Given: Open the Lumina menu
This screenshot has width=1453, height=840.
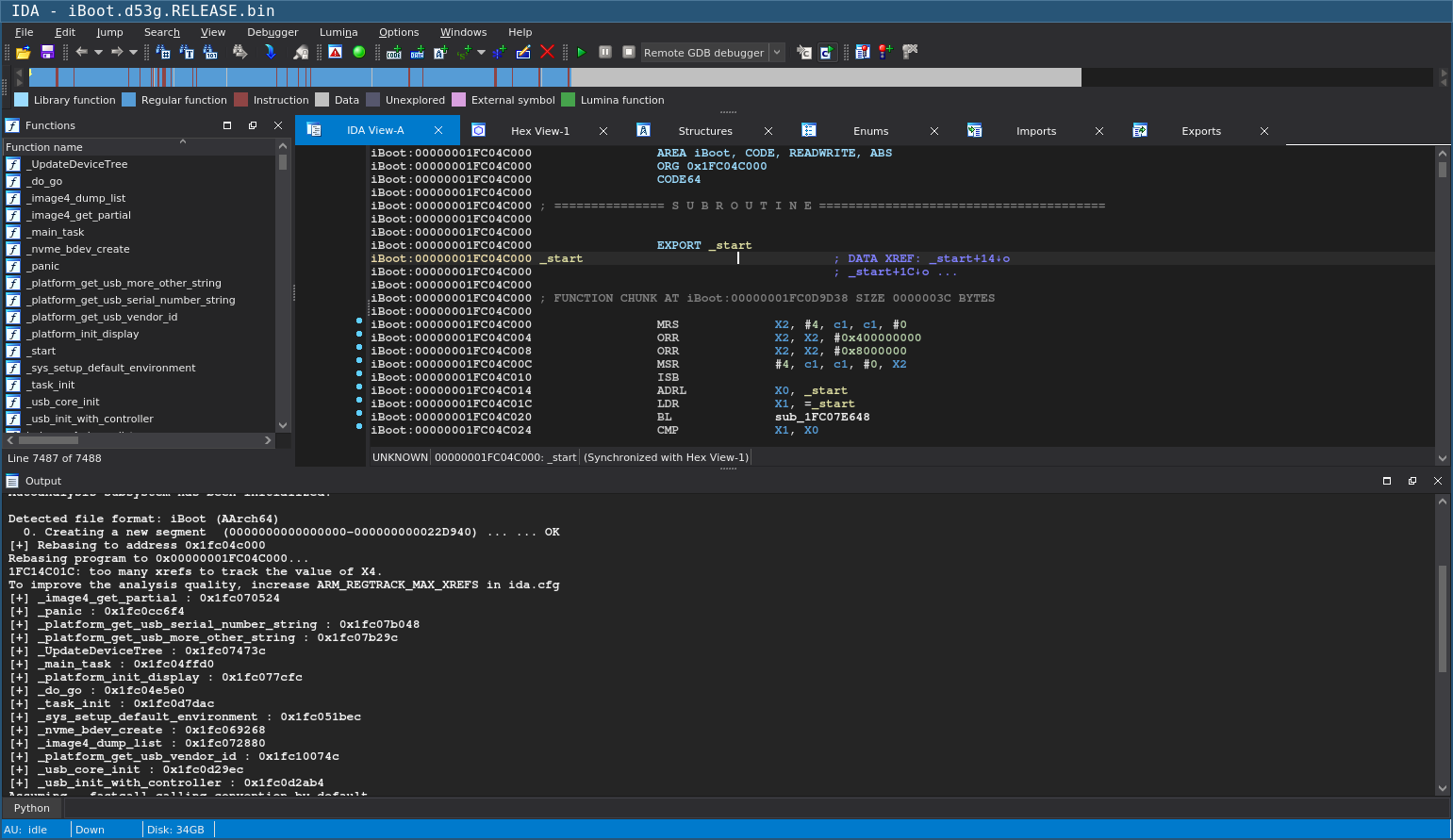Looking at the screenshot, I should [338, 32].
